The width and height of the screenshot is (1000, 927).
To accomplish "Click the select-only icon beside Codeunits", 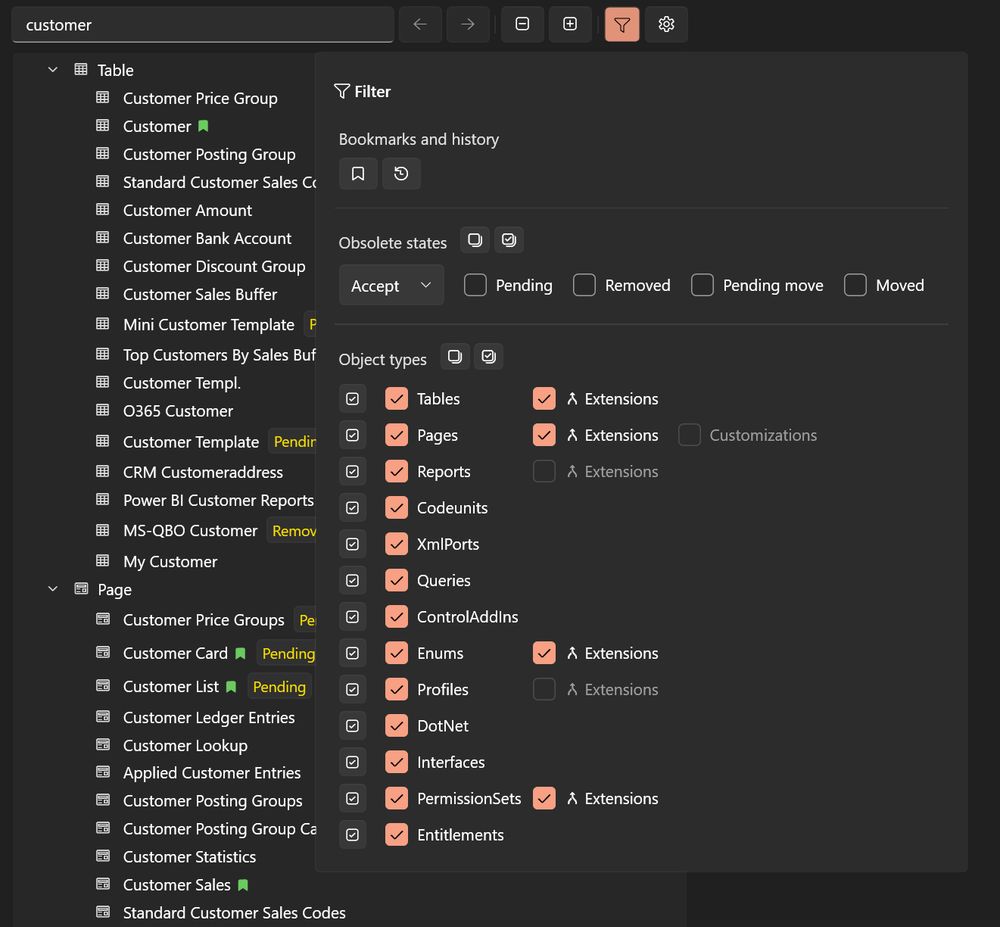I will tap(352, 508).
